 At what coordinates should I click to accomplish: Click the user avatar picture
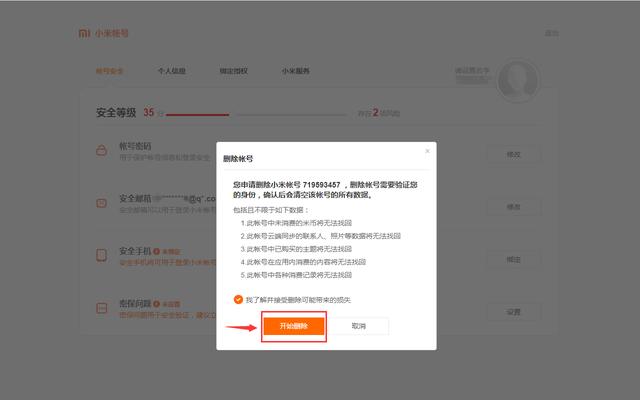pyautogui.click(x=518, y=81)
